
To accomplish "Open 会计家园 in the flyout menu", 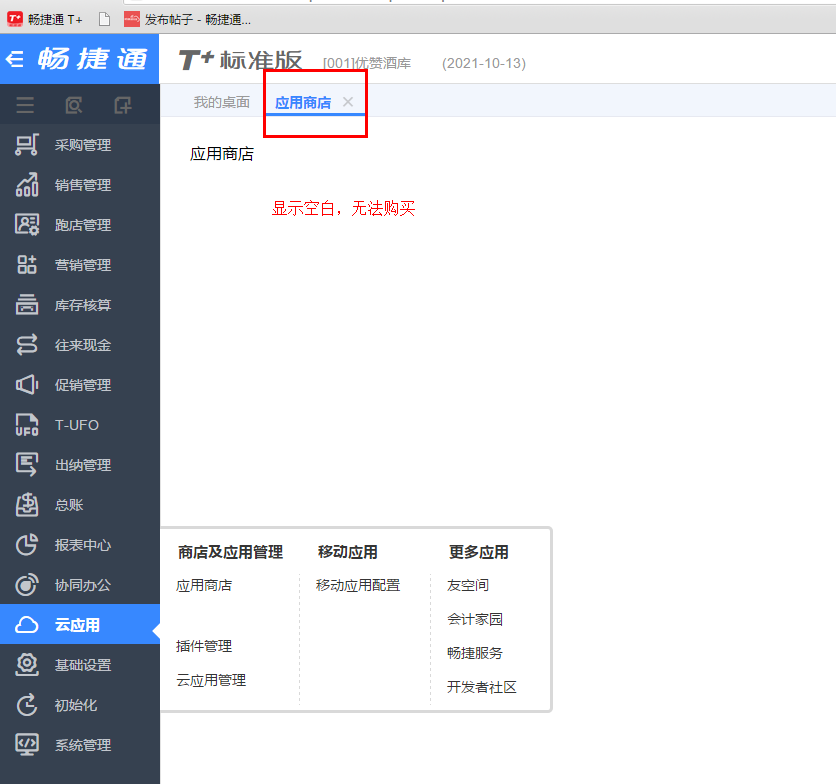I will tap(475, 619).
